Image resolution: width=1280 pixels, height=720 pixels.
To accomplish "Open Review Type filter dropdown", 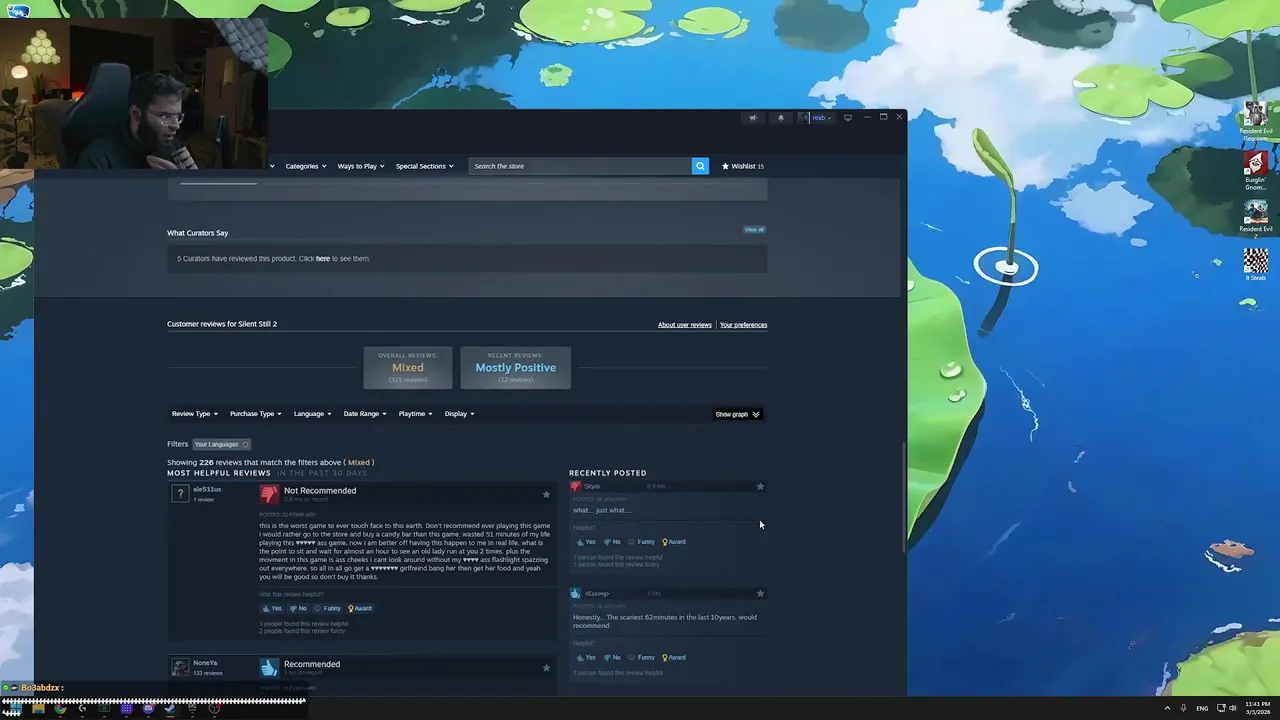I will tap(194, 414).
